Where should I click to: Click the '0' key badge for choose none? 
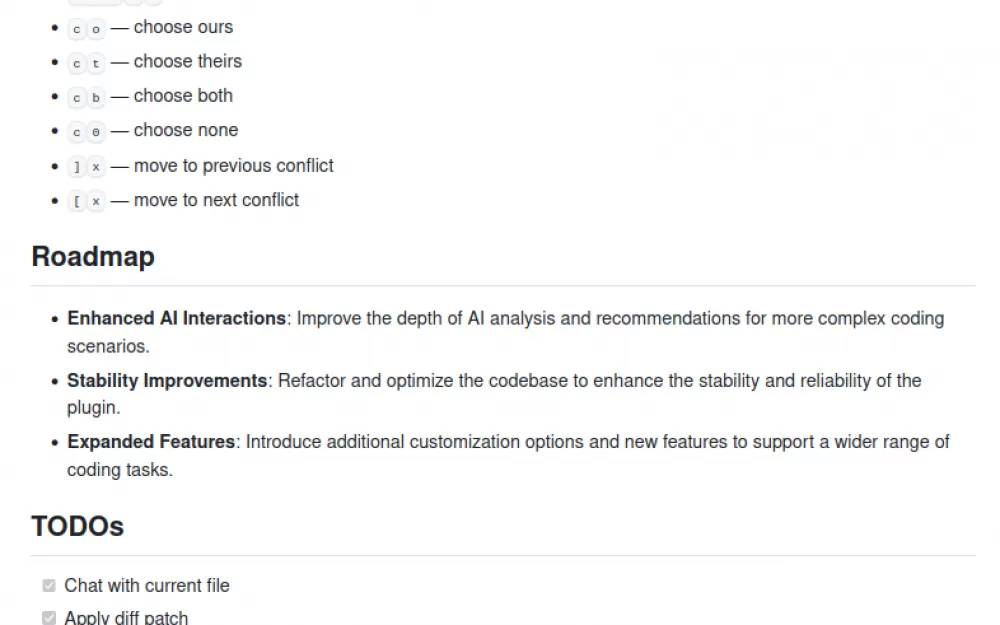96,132
